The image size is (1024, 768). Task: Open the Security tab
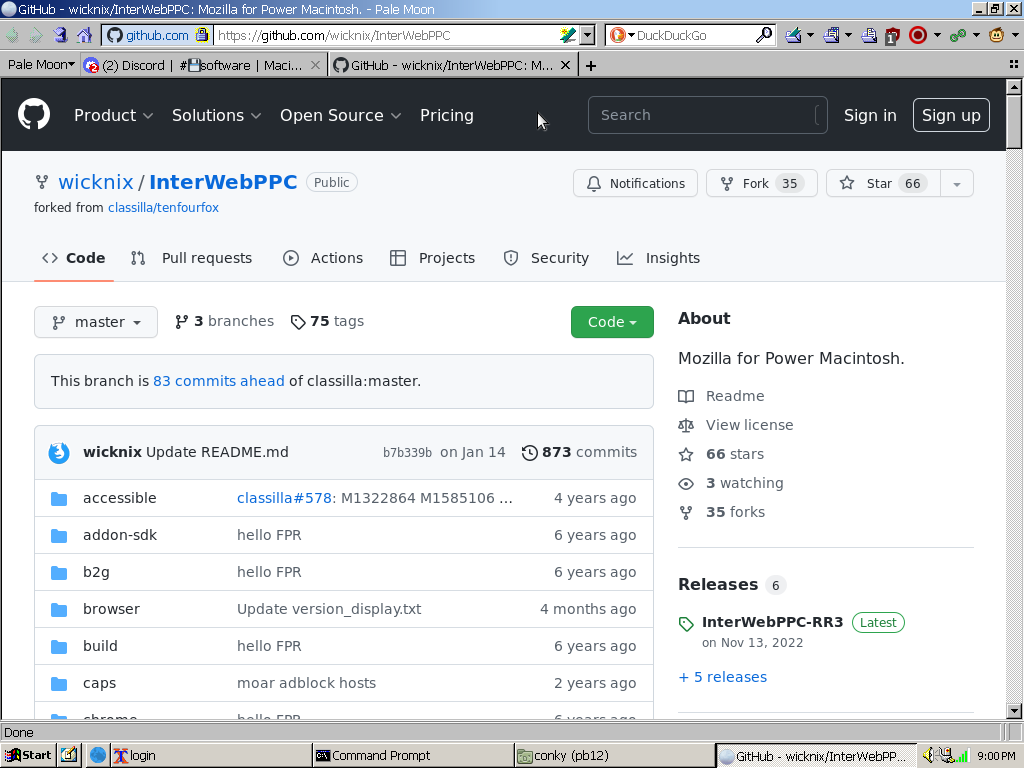546,258
